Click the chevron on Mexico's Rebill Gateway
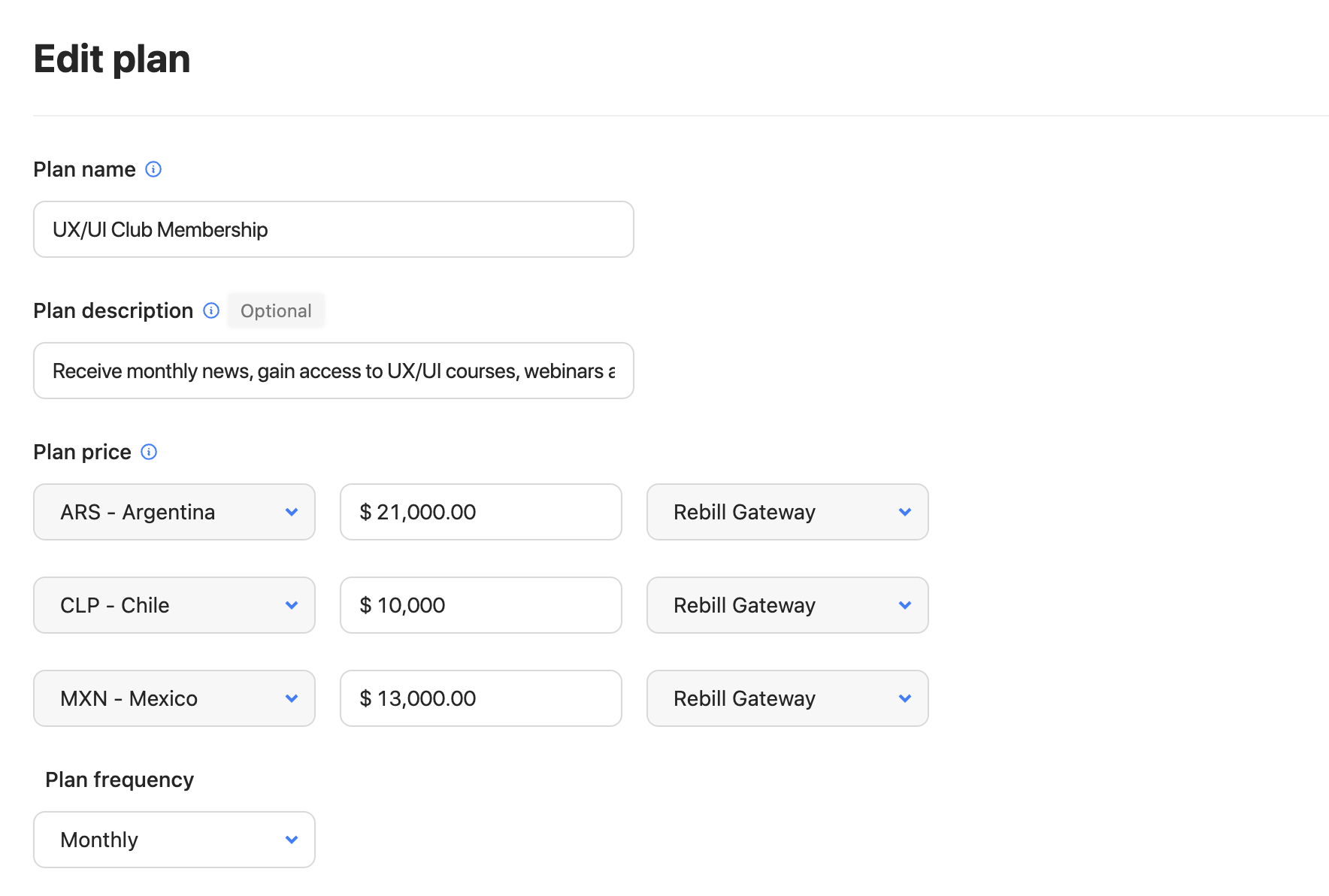This screenshot has height=896, width=1329. (x=905, y=698)
